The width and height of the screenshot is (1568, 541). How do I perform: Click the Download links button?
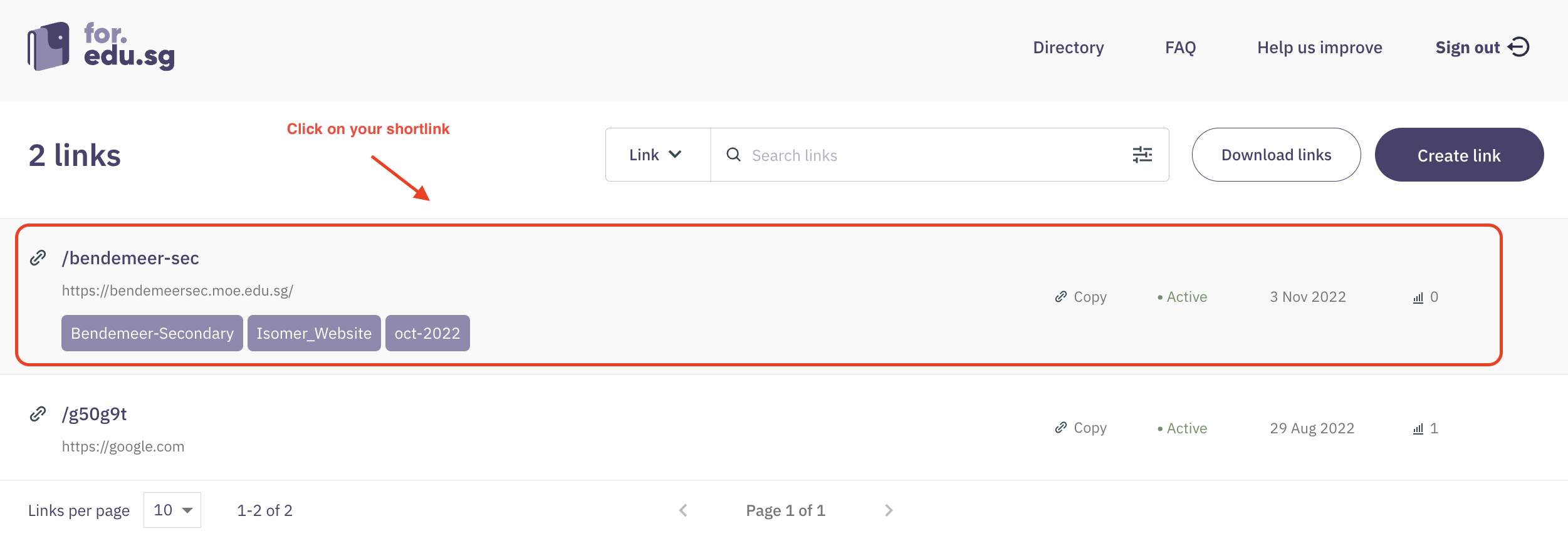click(x=1276, y=155)
